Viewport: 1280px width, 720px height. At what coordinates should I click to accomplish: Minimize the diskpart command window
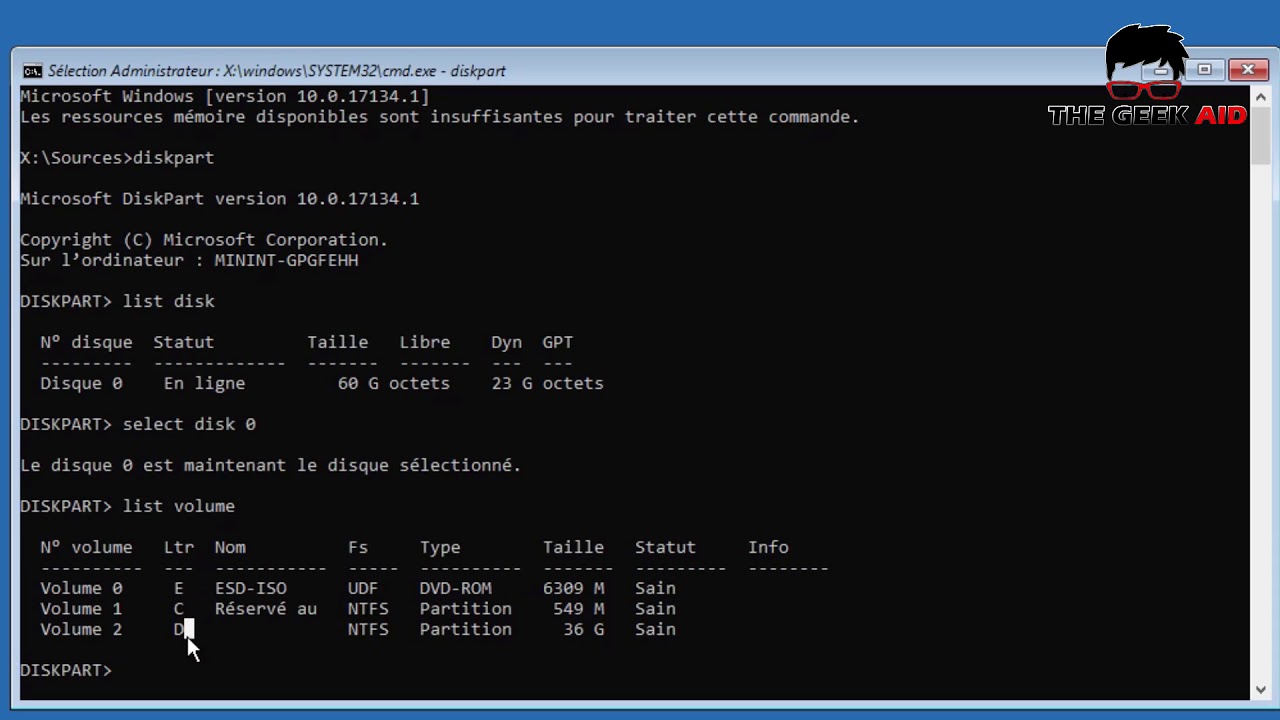click(x=1161, y=70)
